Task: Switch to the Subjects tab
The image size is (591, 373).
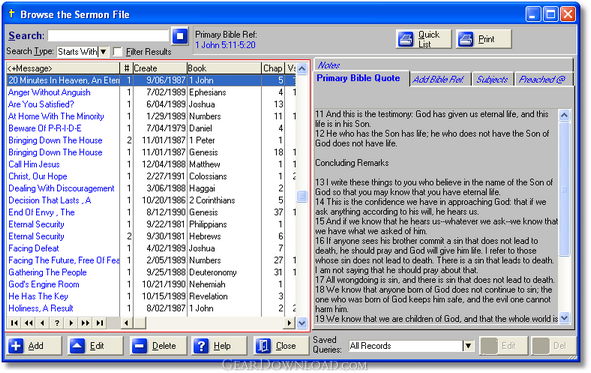Action: point(492,79)
